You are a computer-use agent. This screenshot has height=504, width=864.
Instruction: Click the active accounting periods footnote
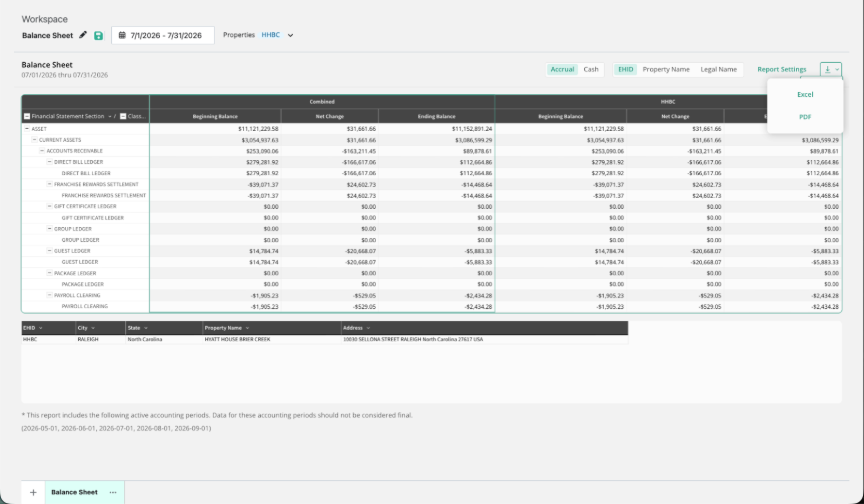[217, 415]
